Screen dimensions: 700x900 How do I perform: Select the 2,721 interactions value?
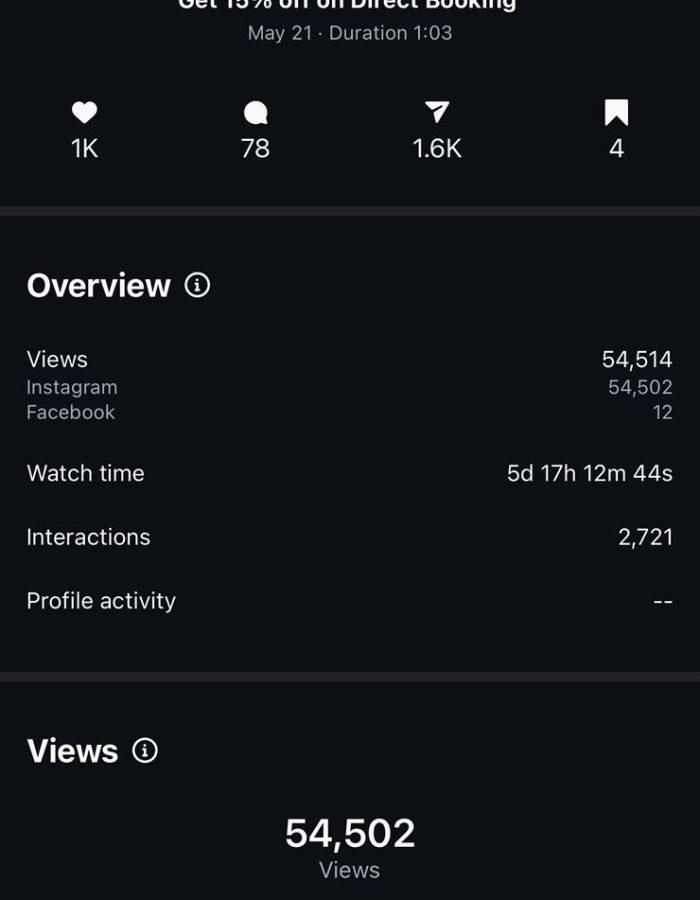click(645, 537)
